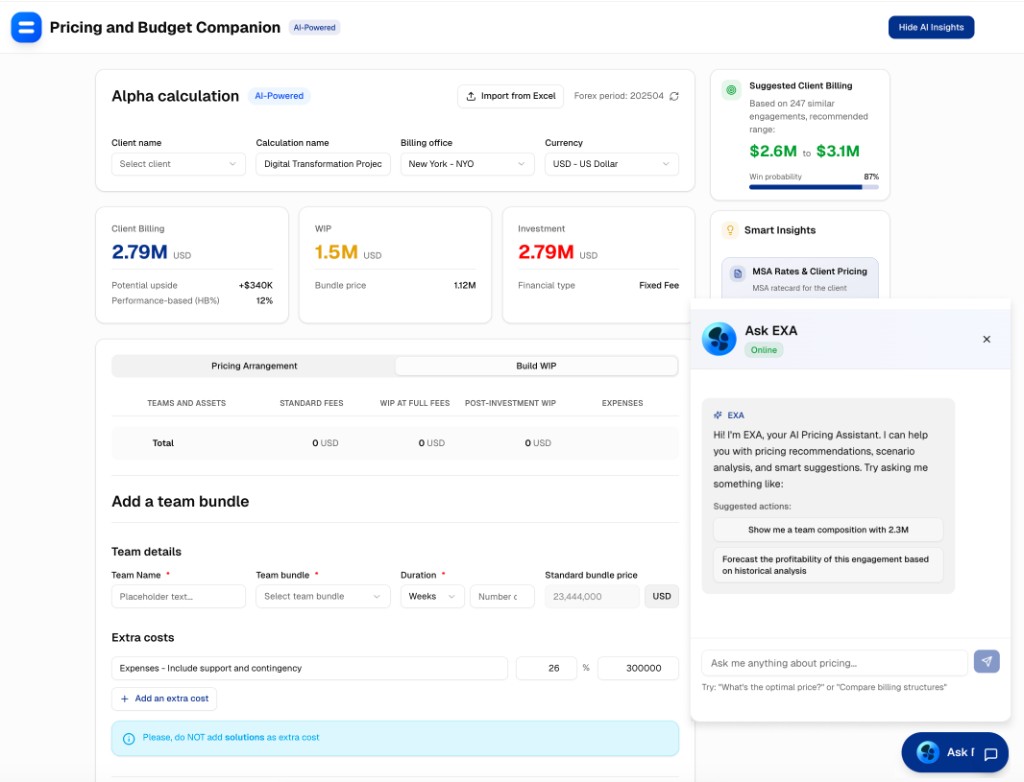Open the floating Ask EXA chat bubble
1024x782 pixels.
954,751
